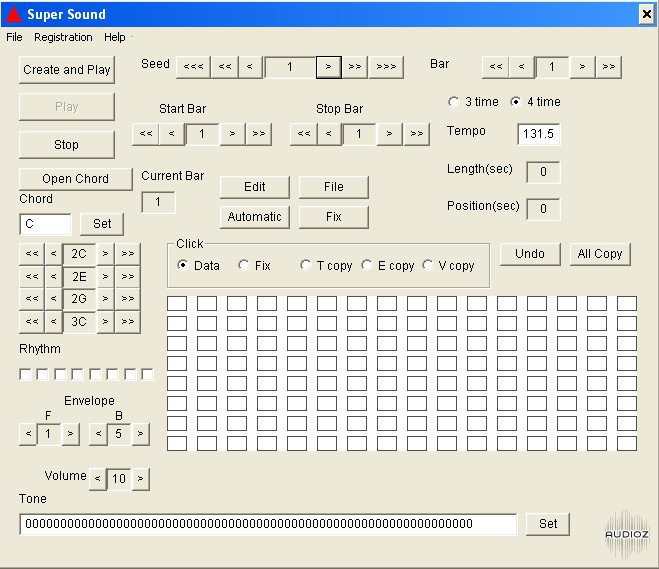Advance Bar by one (>)
This screenshot has height=569, width=659.
point(583,67)
